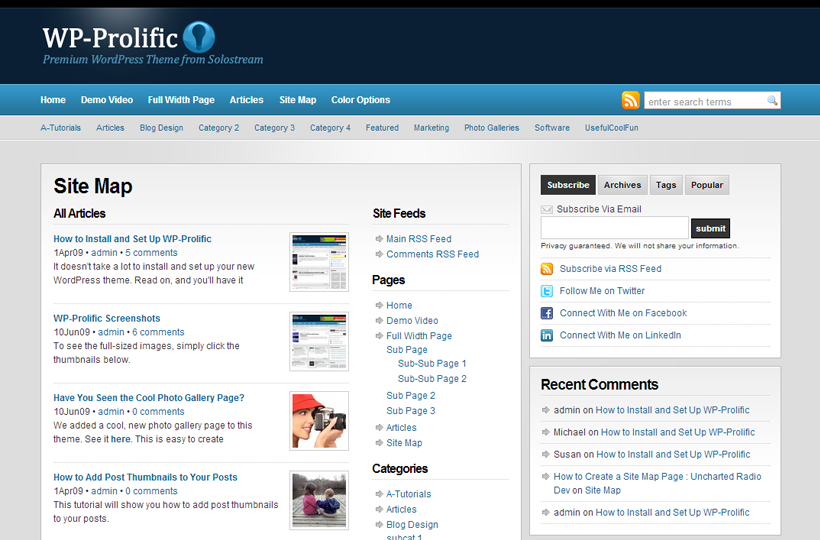Open Full Width Page in the main navigation
Viewport: 820px width, 540px height.
coord(181,100)
